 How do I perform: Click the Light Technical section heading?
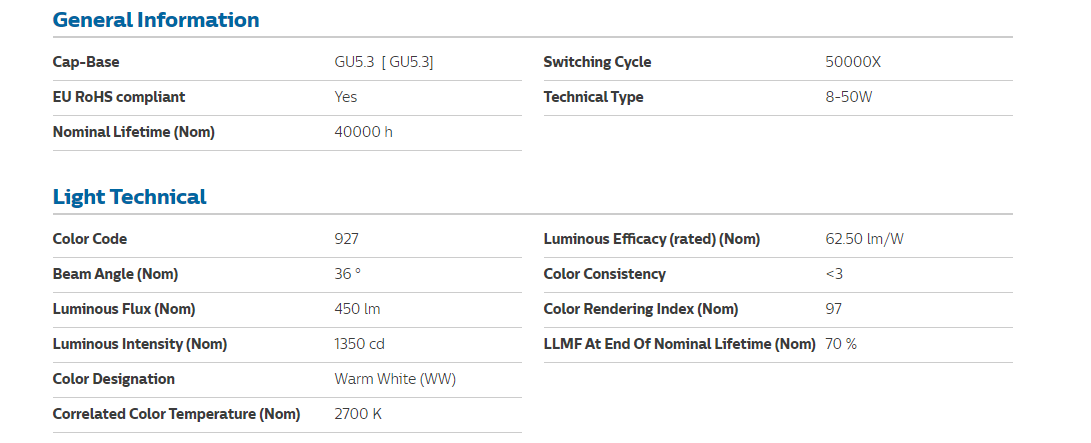pos(129,197)
